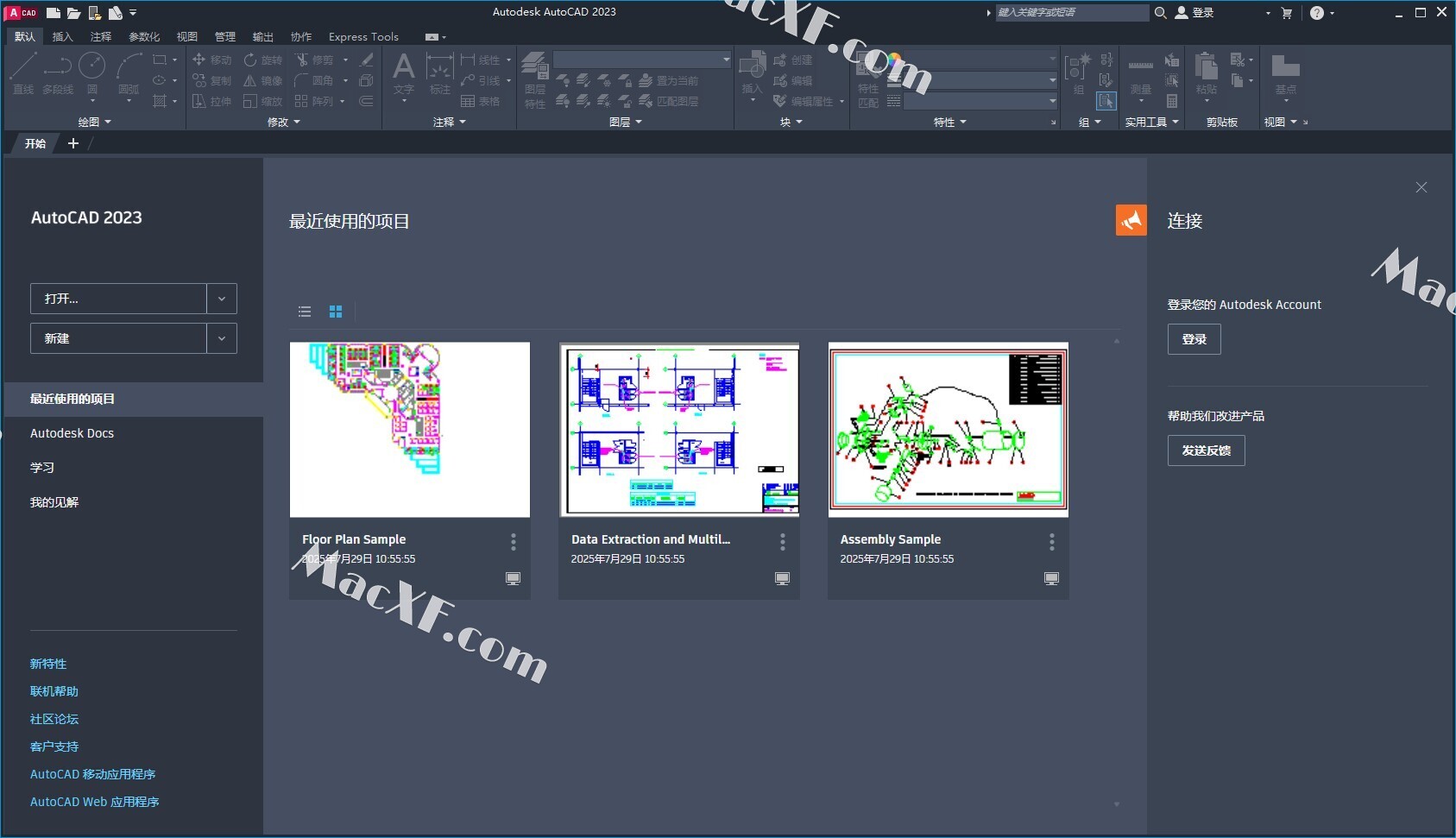Open the 新特性 link
This screenshot has width=1456, height=838.
coord(48,664)
